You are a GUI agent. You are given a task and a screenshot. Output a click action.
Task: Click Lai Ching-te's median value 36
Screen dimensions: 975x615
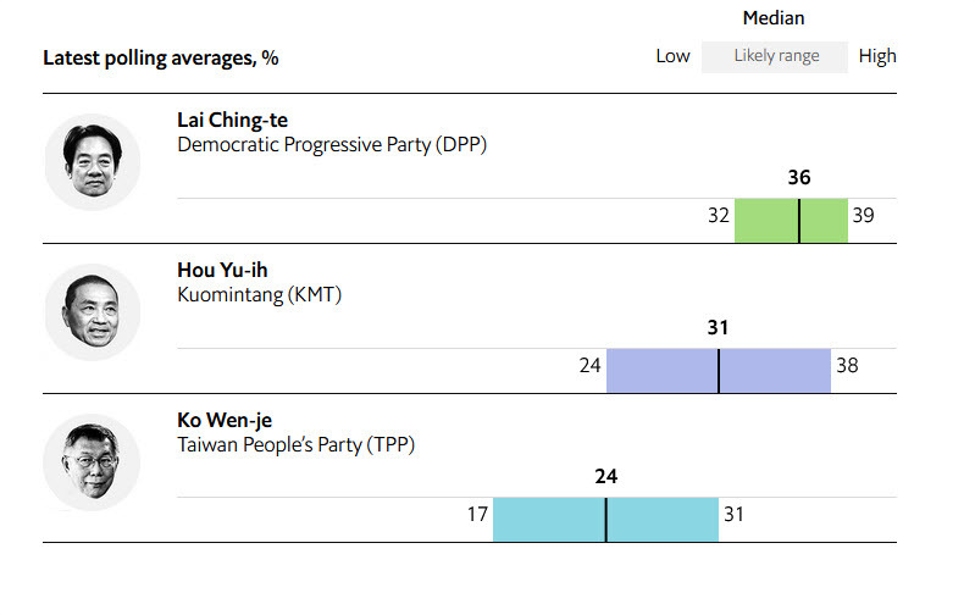[799, 177]
